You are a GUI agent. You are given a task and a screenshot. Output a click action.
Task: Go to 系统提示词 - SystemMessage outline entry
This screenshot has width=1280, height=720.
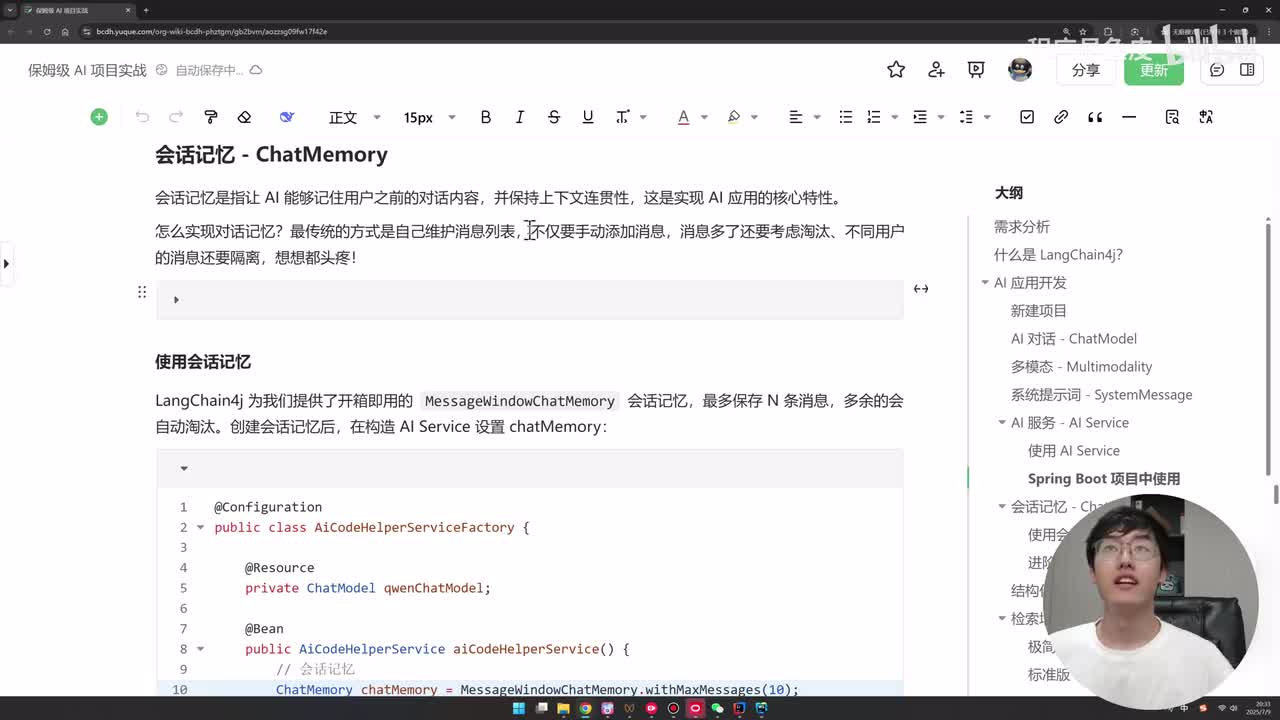click(1102, 395)
